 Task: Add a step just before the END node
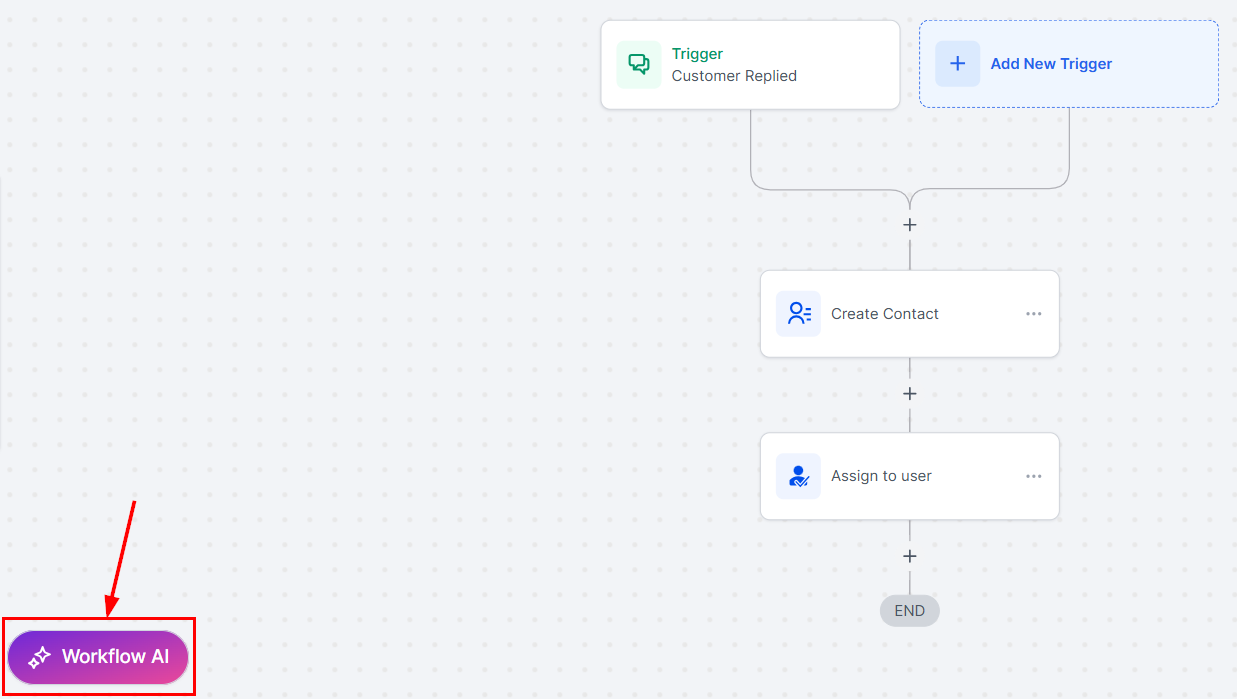[909, 556]
